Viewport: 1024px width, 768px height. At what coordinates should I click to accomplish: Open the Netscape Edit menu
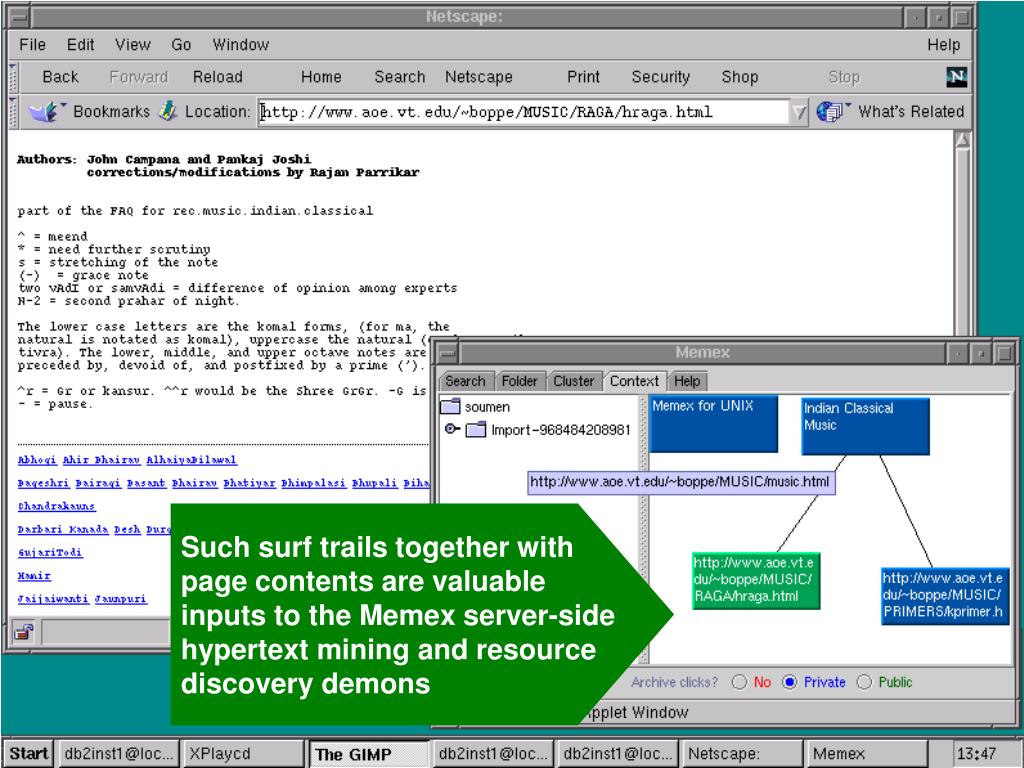[80, 44]
